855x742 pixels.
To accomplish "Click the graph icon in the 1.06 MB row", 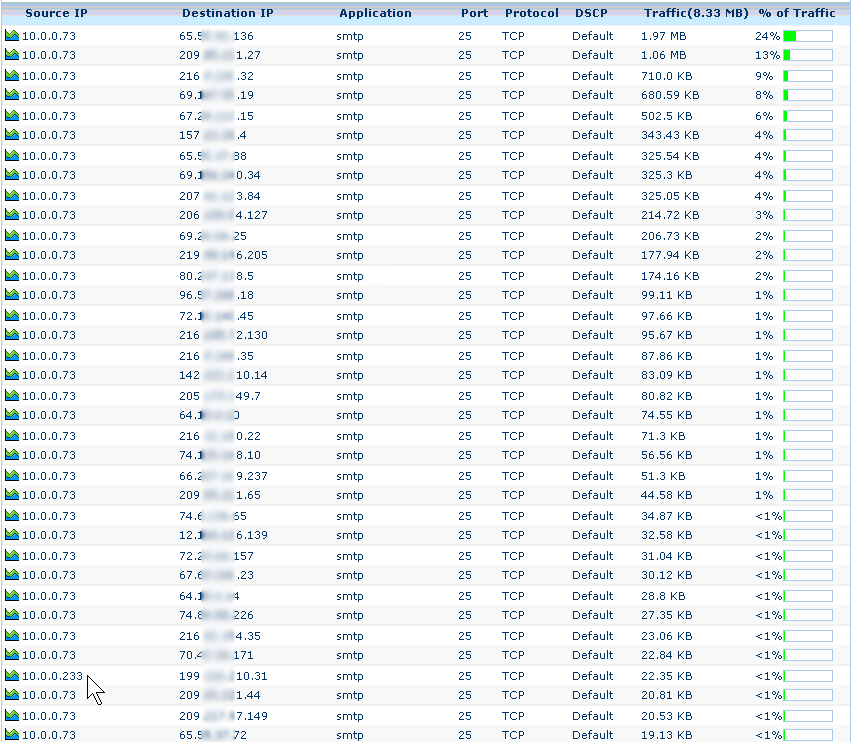I will pos(12,55).
